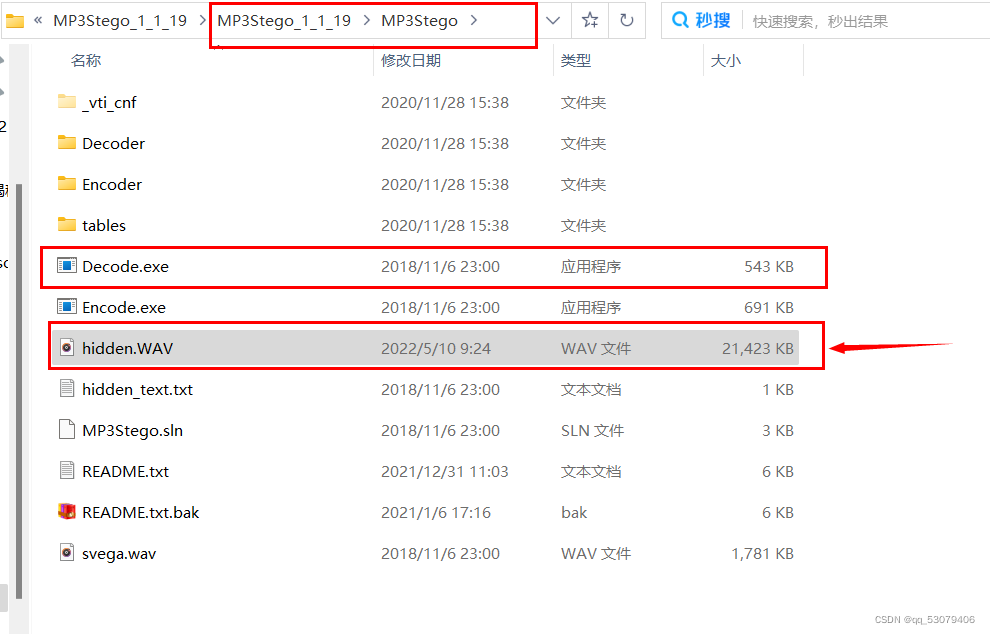Click the folder icon at address bar start

(15, 21)
